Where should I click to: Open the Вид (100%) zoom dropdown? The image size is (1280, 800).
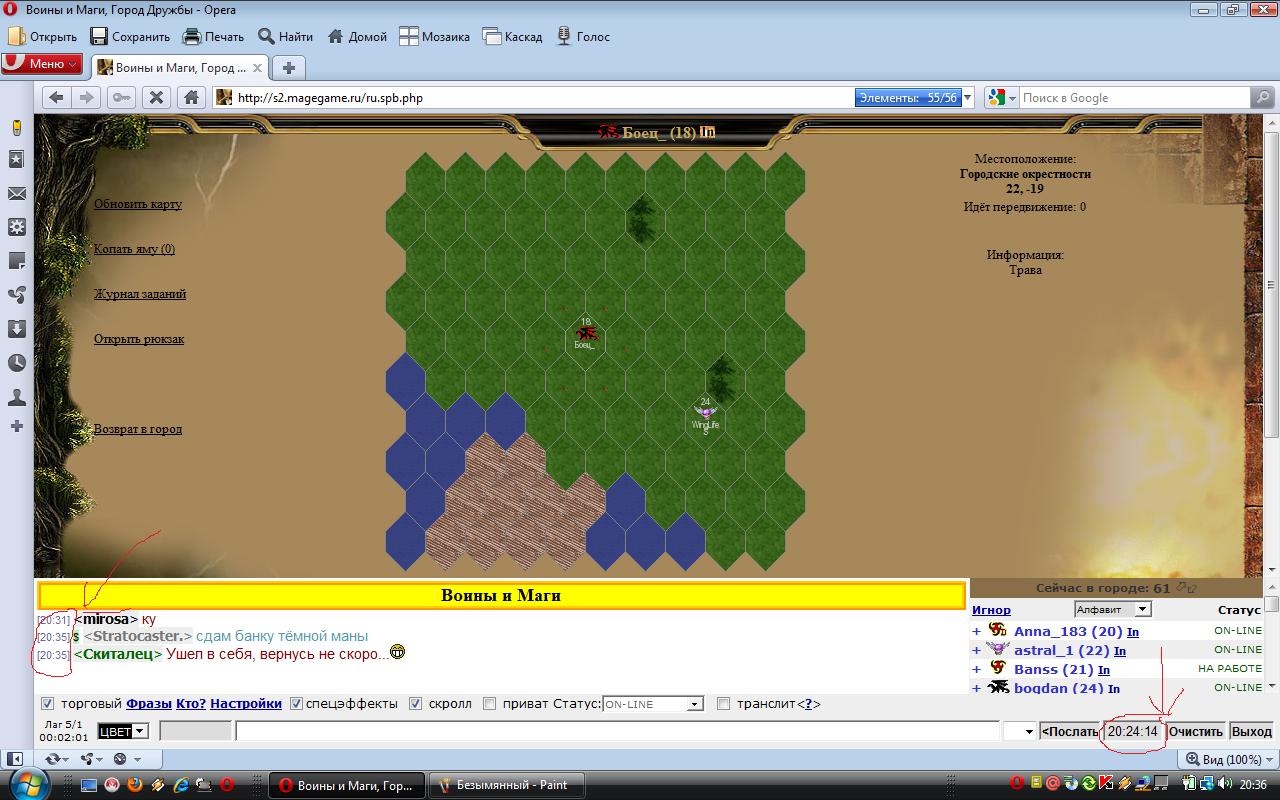point(1226,759)
